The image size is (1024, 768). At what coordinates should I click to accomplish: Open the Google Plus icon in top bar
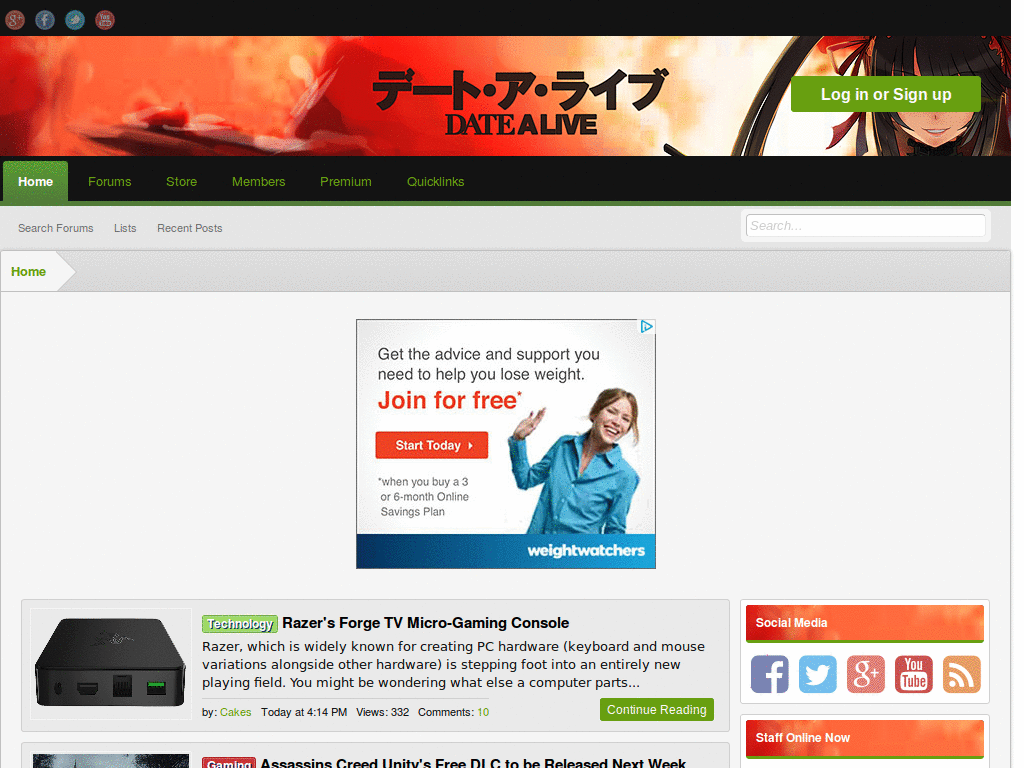(15, 20)
